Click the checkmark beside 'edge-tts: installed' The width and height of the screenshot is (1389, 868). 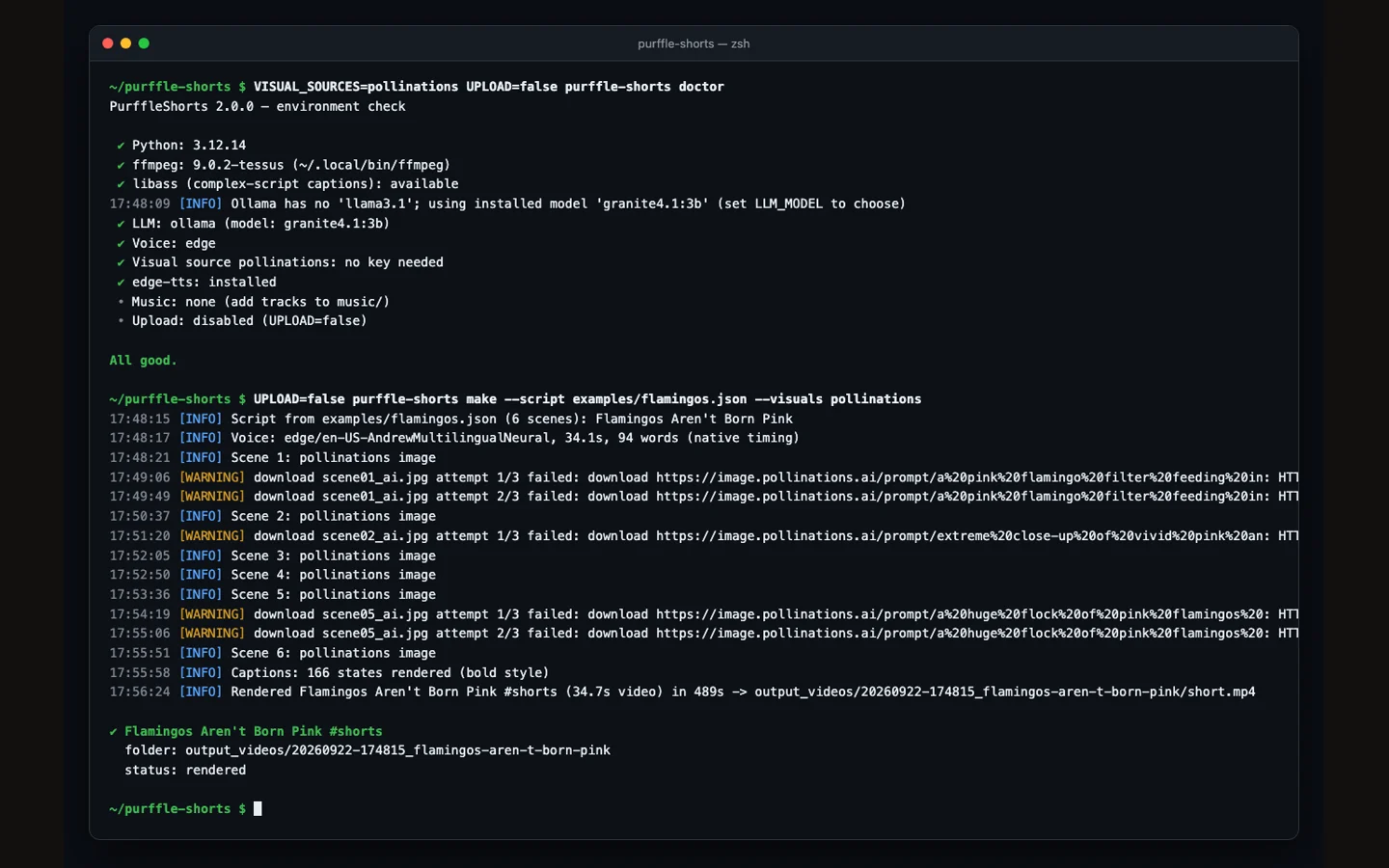click(121, 283)
